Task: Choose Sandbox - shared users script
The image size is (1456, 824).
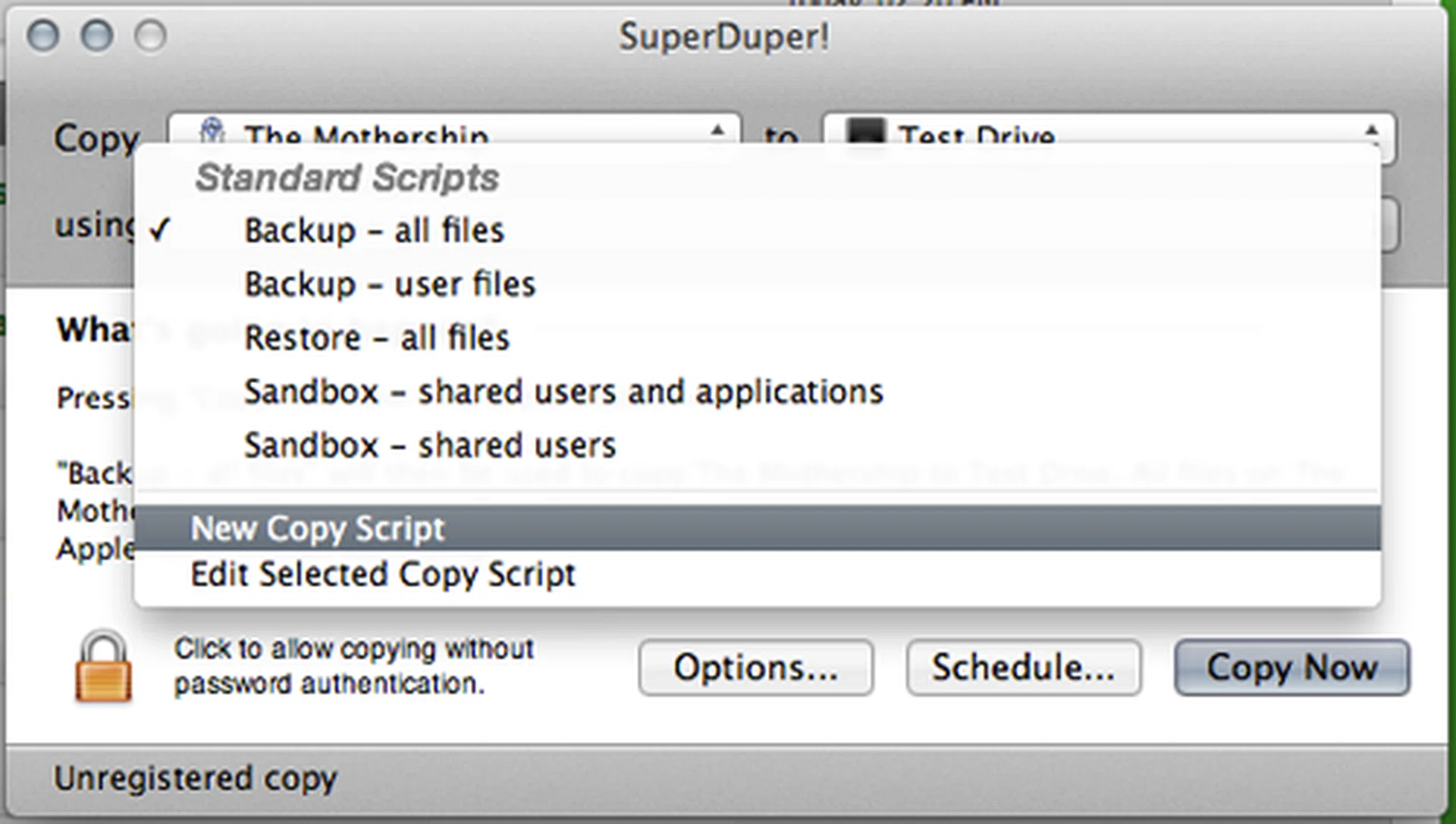Action: coord(429,445)
